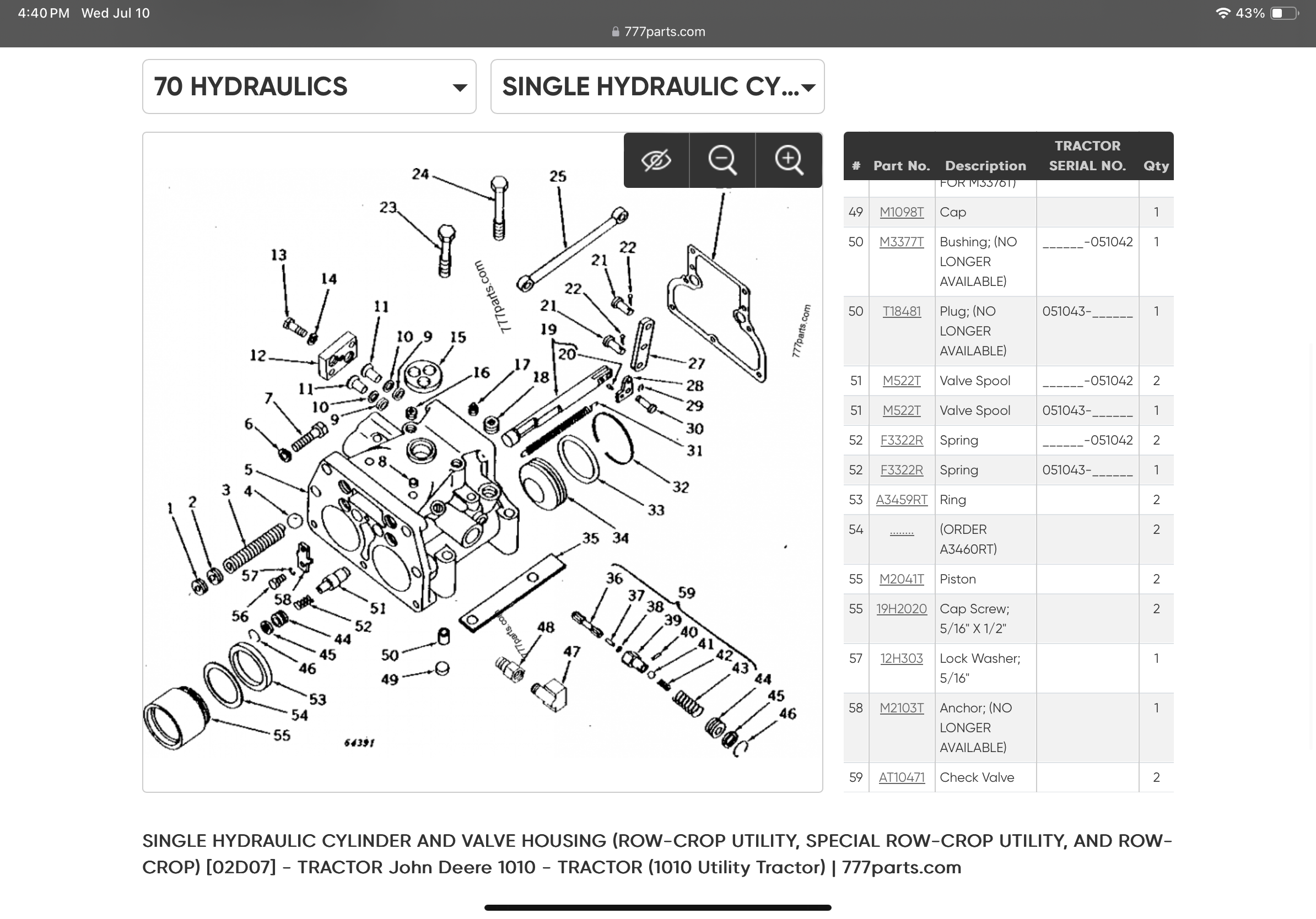Image resolution: width=1316 pixels, height=919 pixels.
Task: Tap callout number 32 in diagram
Action: (681, 486)
